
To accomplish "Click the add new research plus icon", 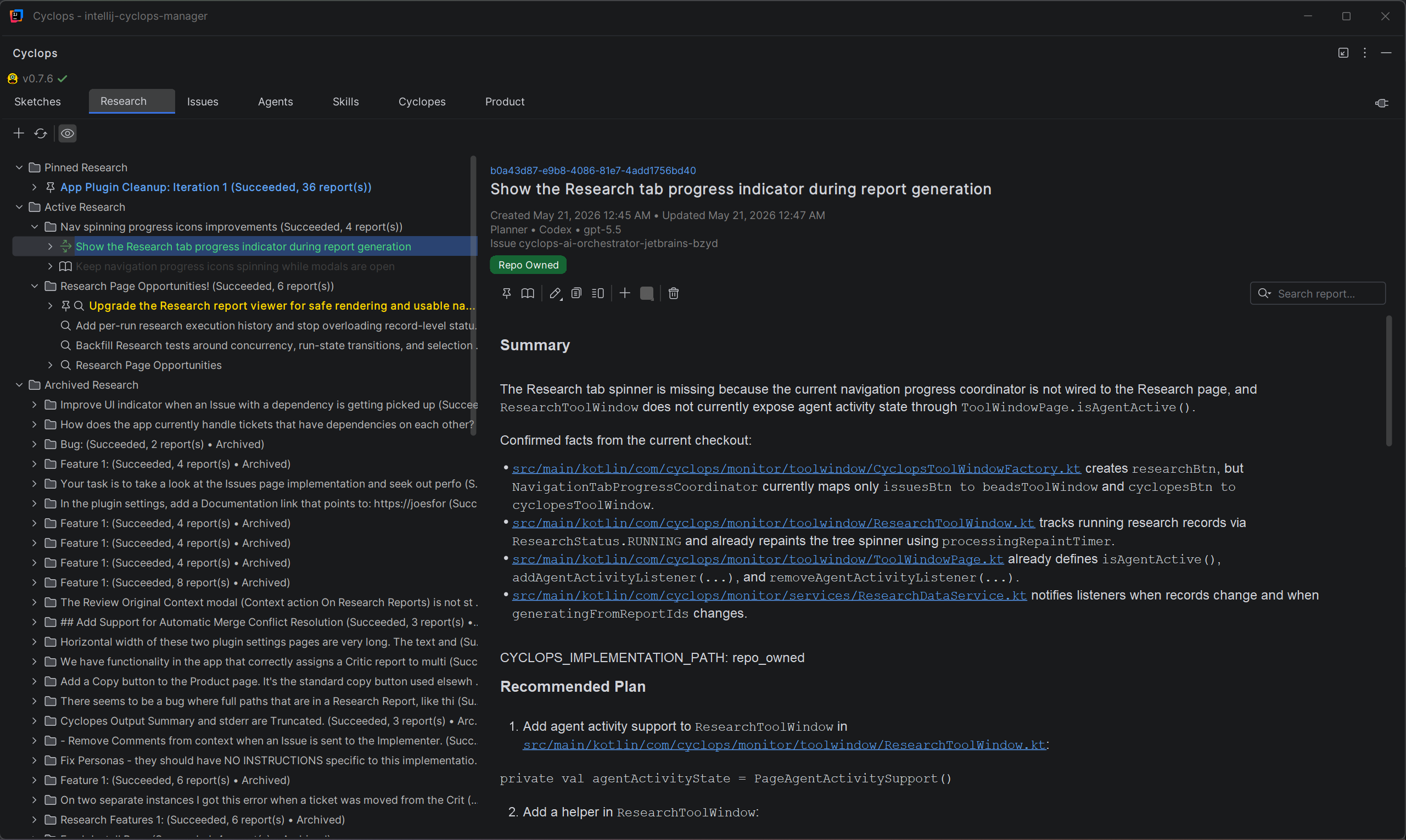I will (x=19, y=133).
